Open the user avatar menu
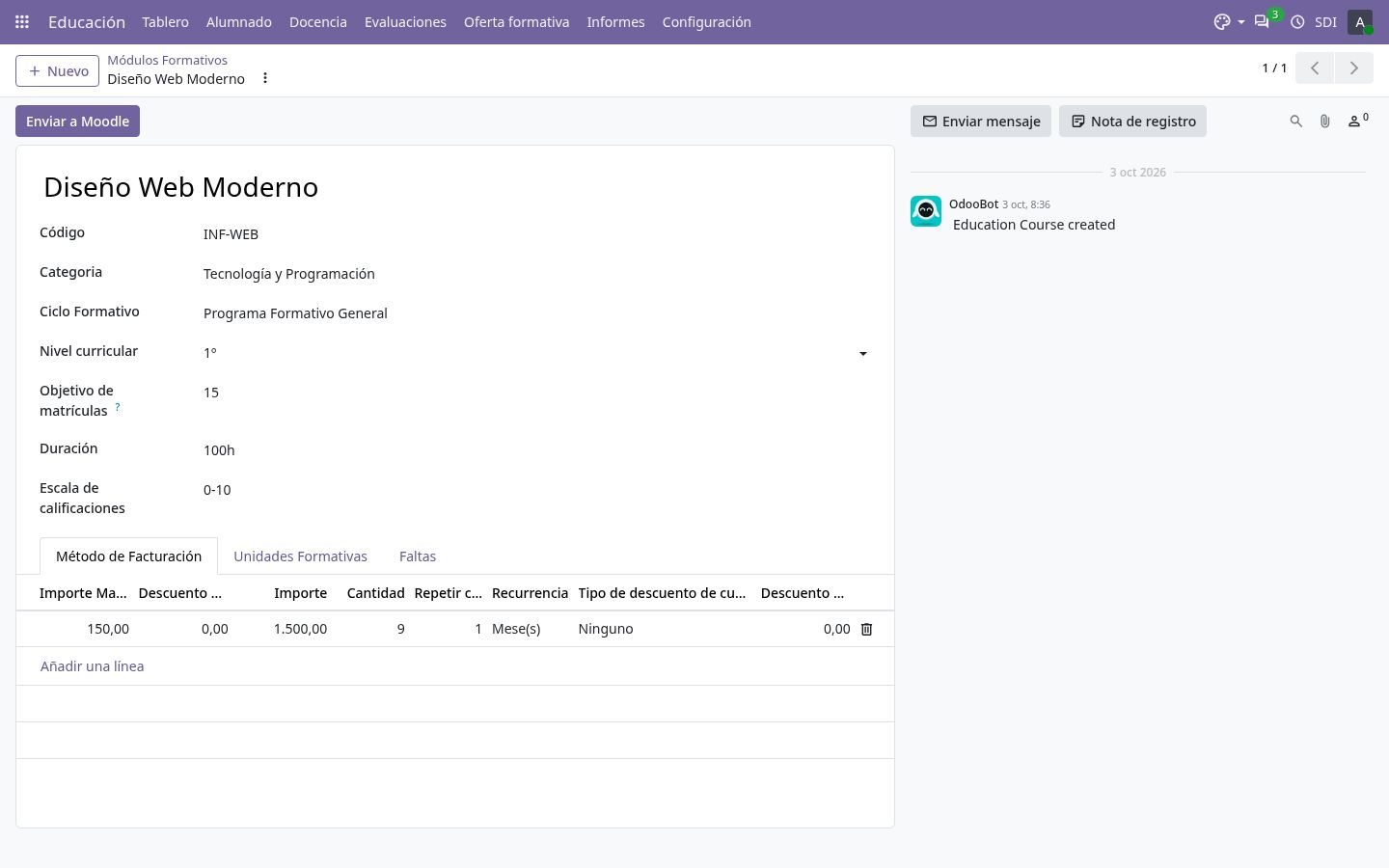Screen dimensions: 1389x868 pyautogui.click(x=1360, y=21)
